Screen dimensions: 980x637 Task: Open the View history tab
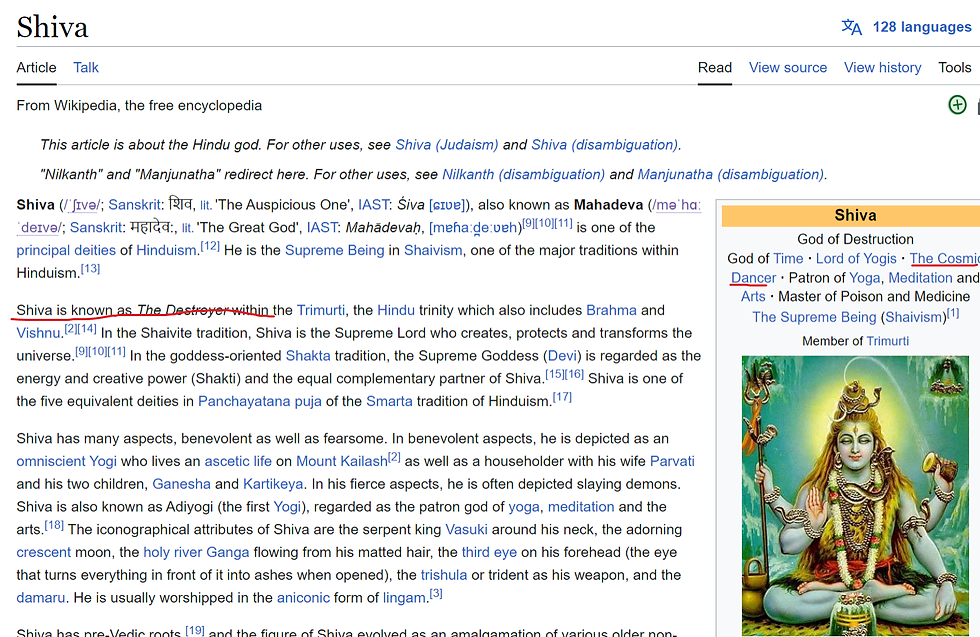882,68
